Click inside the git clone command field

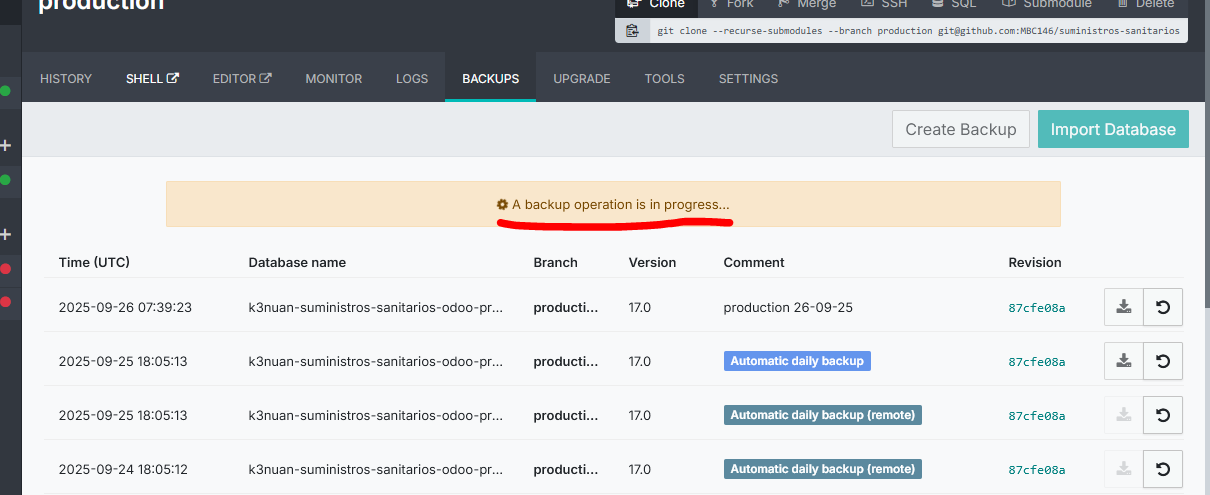(x=917, y=31)
